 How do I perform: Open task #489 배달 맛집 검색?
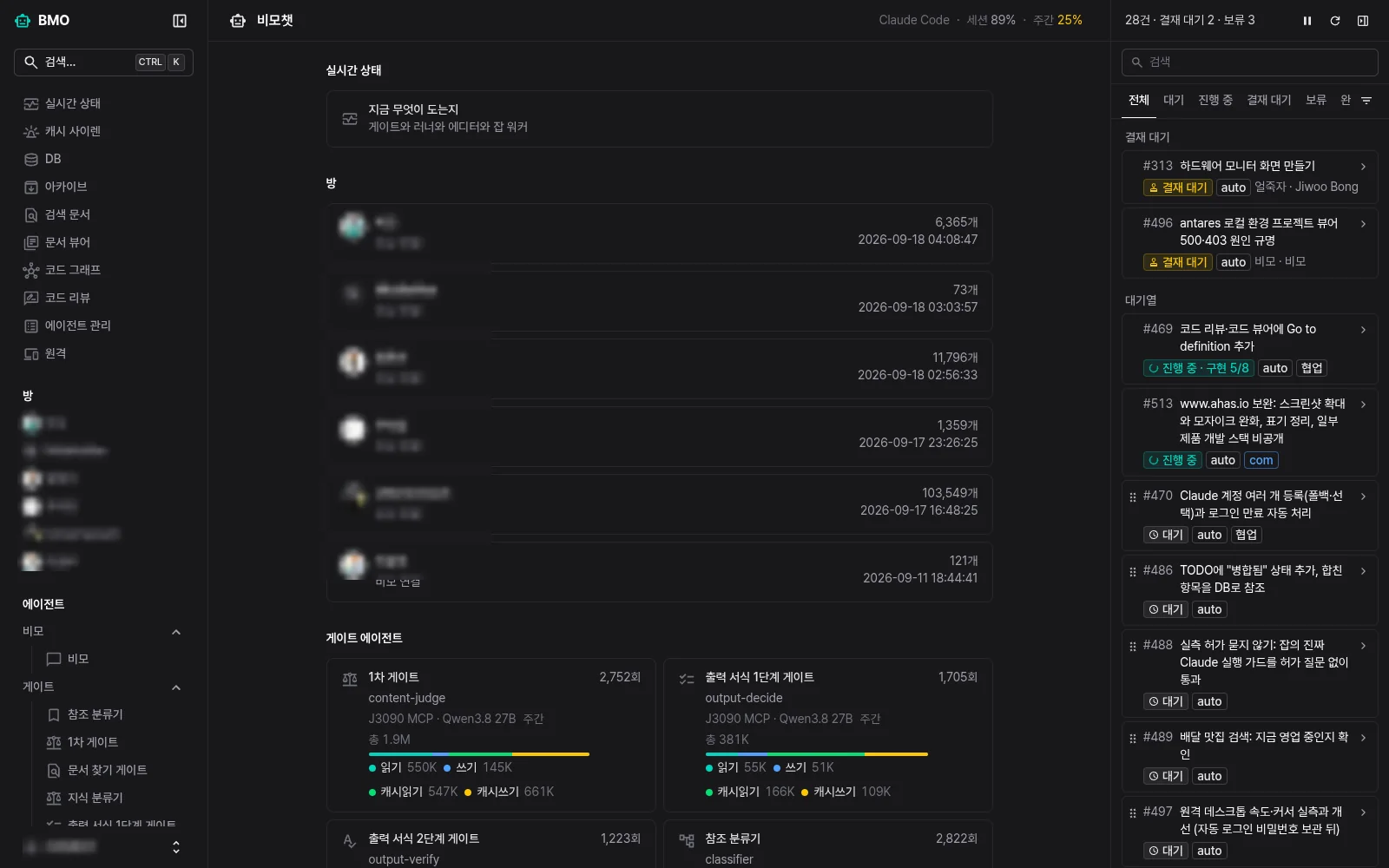tap(1250, 756)
